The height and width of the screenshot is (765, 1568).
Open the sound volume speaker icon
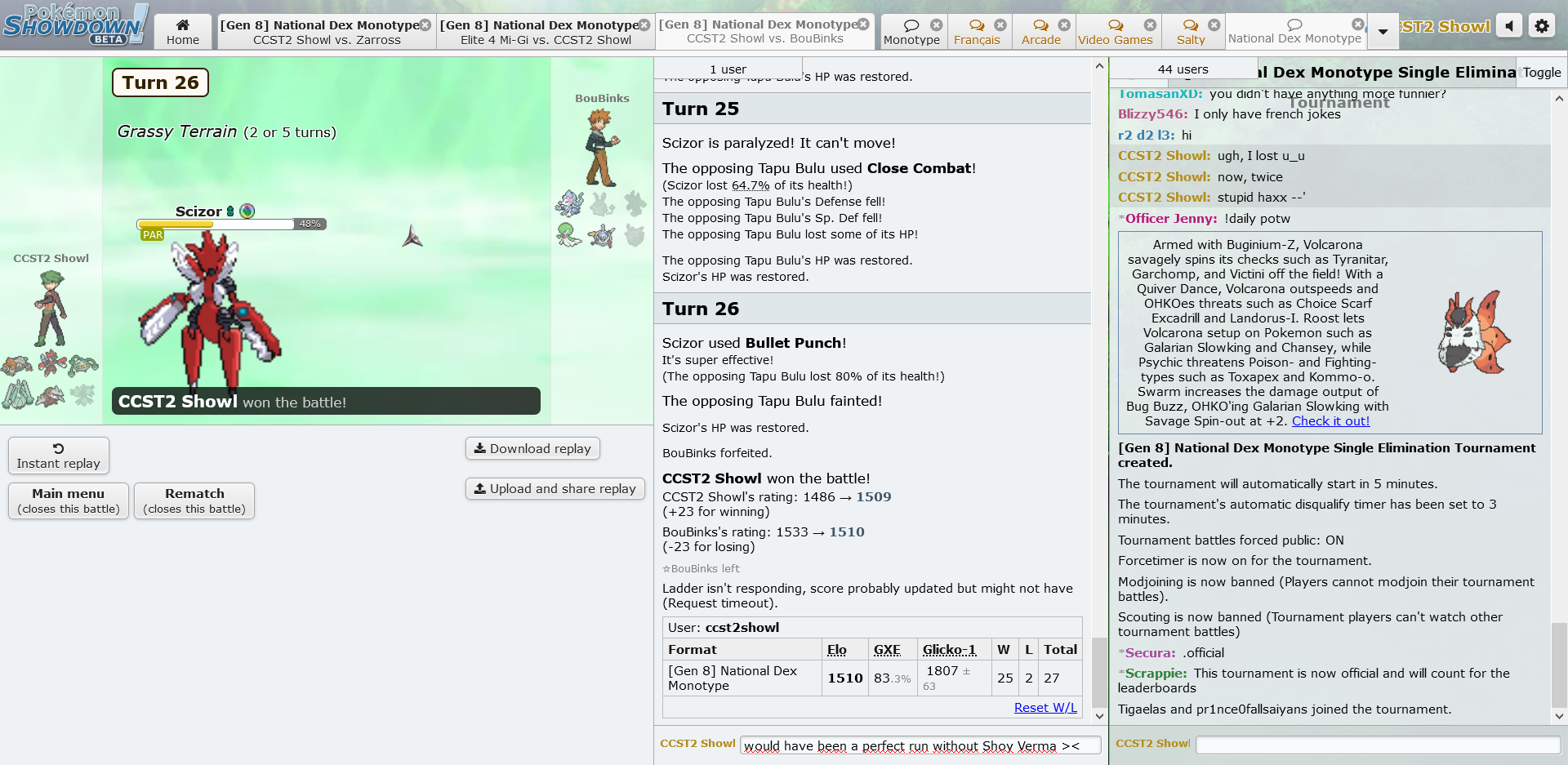tap(1509, 26)
